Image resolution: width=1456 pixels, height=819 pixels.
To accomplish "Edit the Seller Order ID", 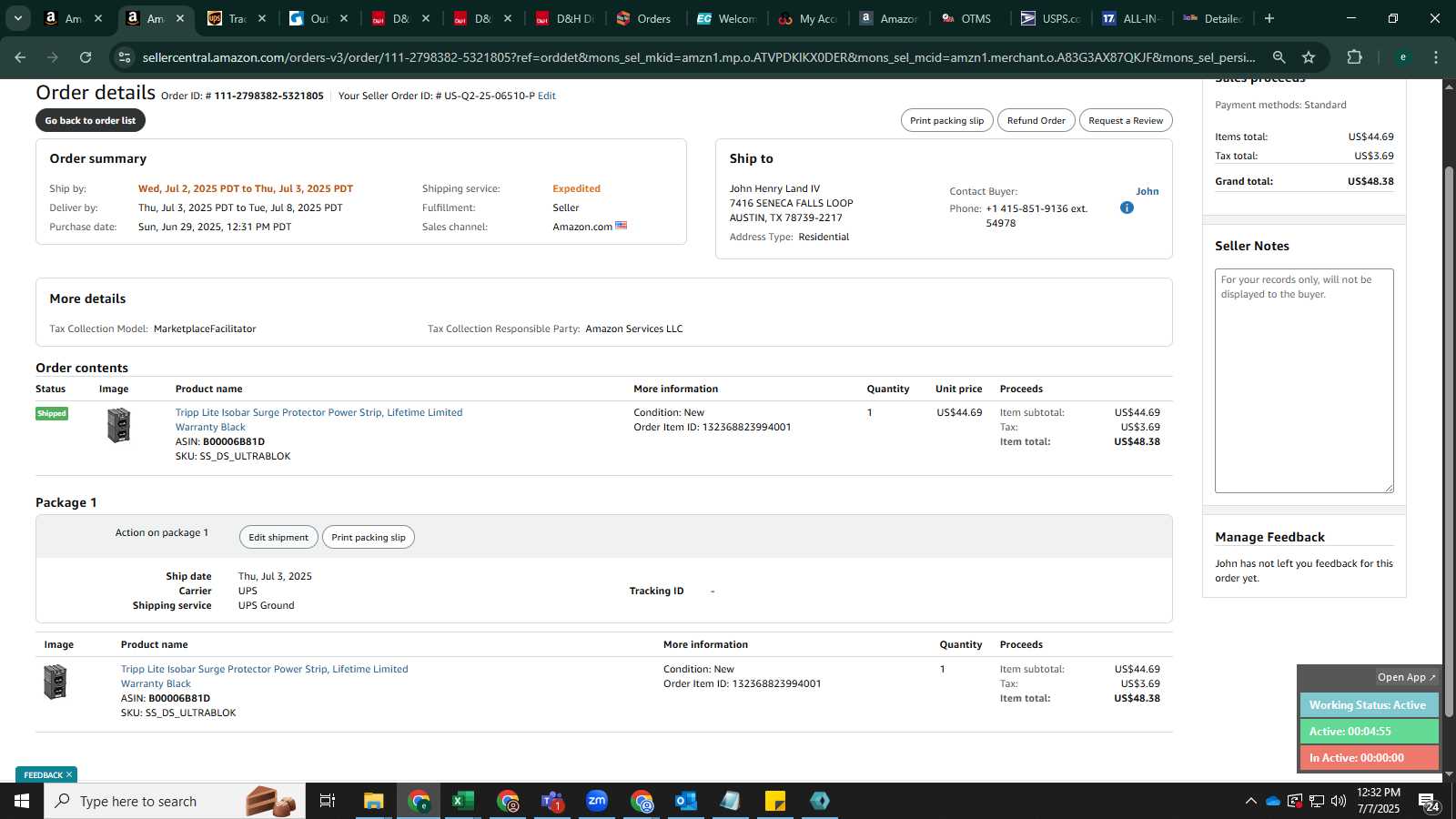I will coord(546,96).
